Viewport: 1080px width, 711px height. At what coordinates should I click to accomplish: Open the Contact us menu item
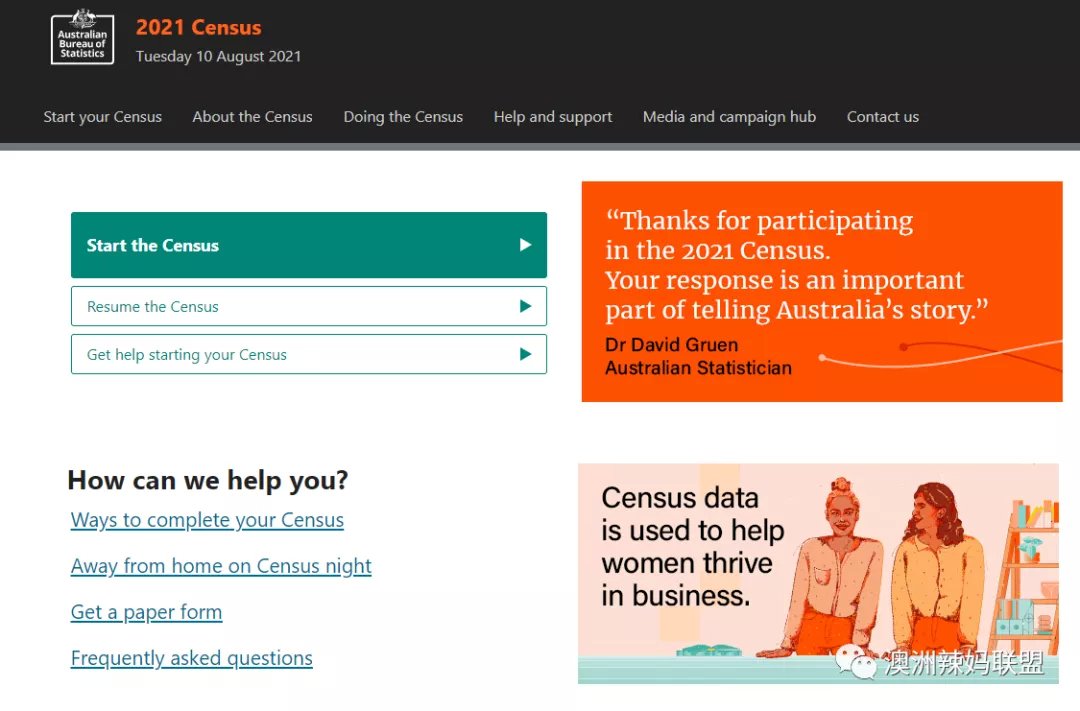pyautogui.click(x=882, y=116)
